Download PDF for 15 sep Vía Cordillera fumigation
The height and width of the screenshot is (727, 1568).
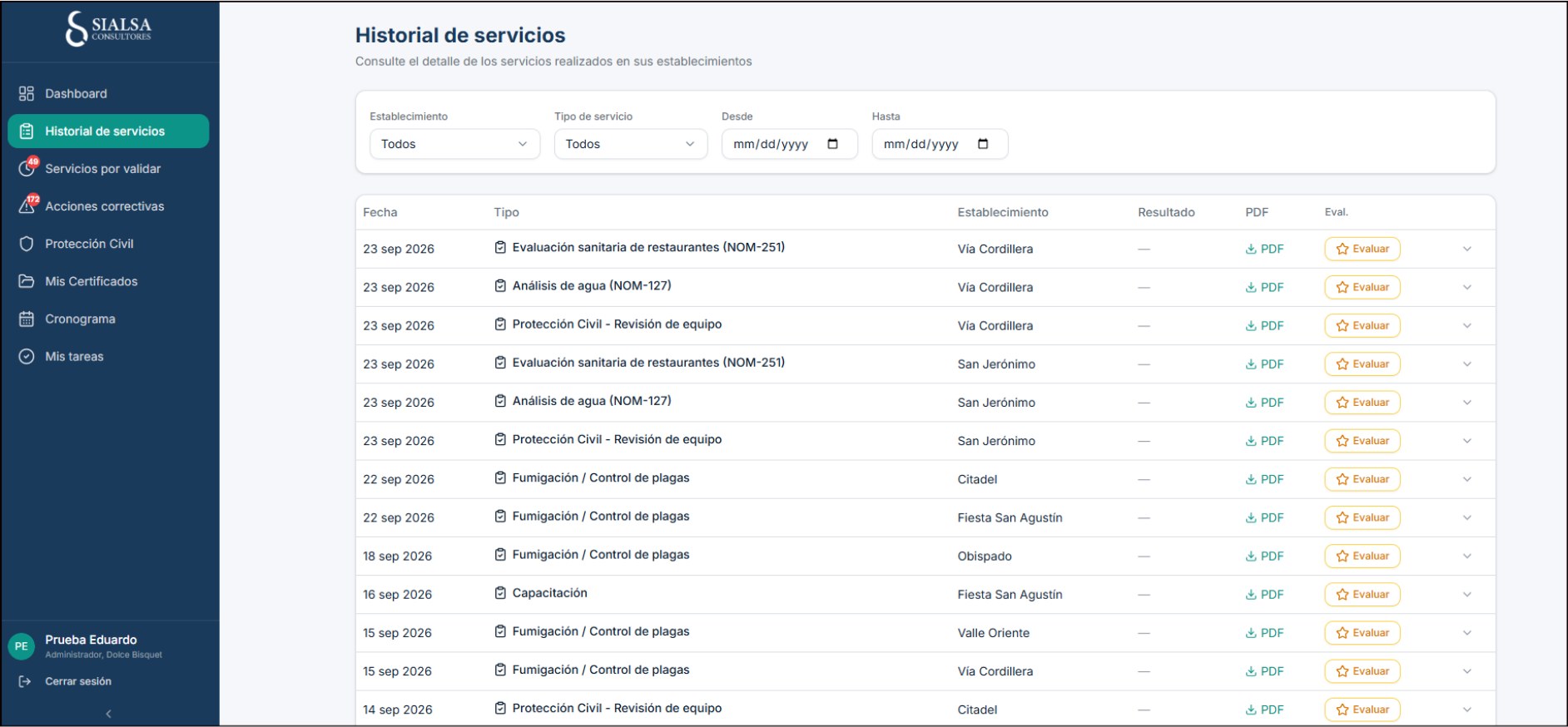tap(1264, 671)
